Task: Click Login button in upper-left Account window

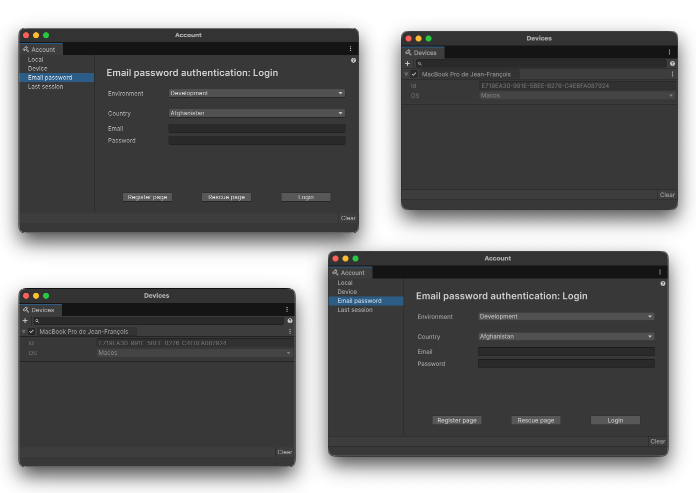Action: [306, 197]
